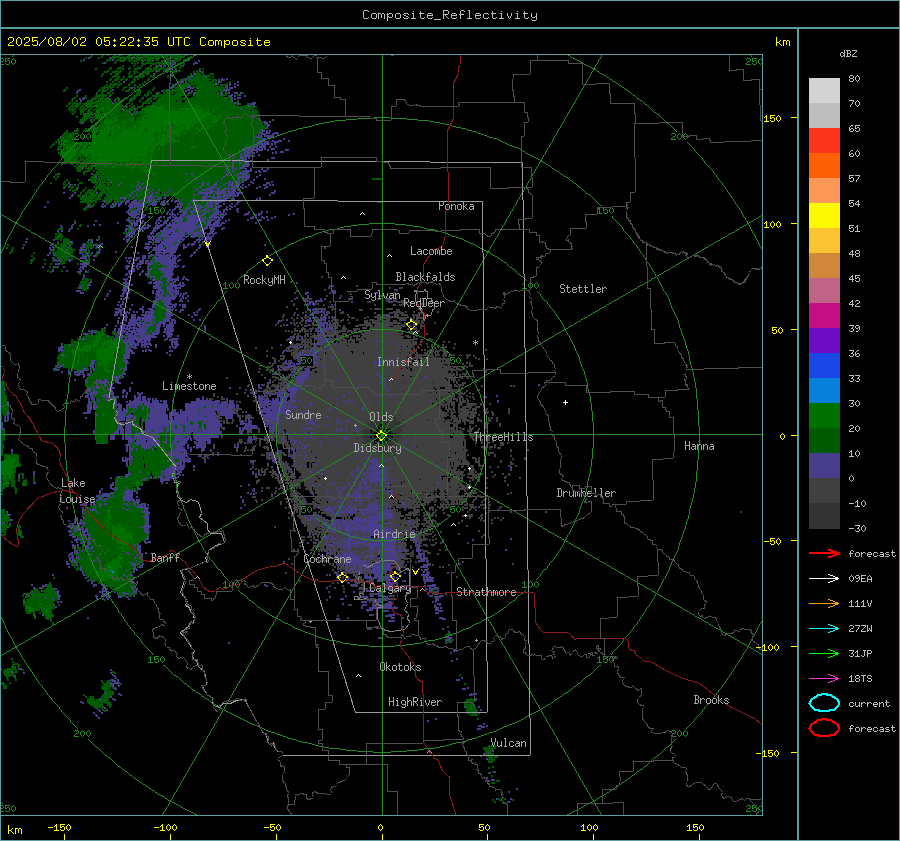Viewport: 900px width, 841px height.
Task: Click the red forecast ellipse legend icon
Action: 824,728
